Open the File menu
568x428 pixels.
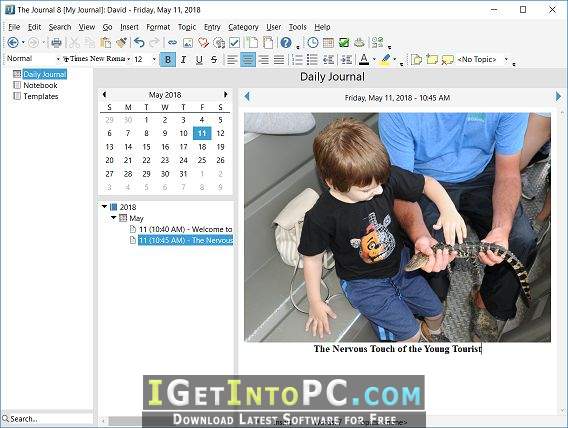14,27
